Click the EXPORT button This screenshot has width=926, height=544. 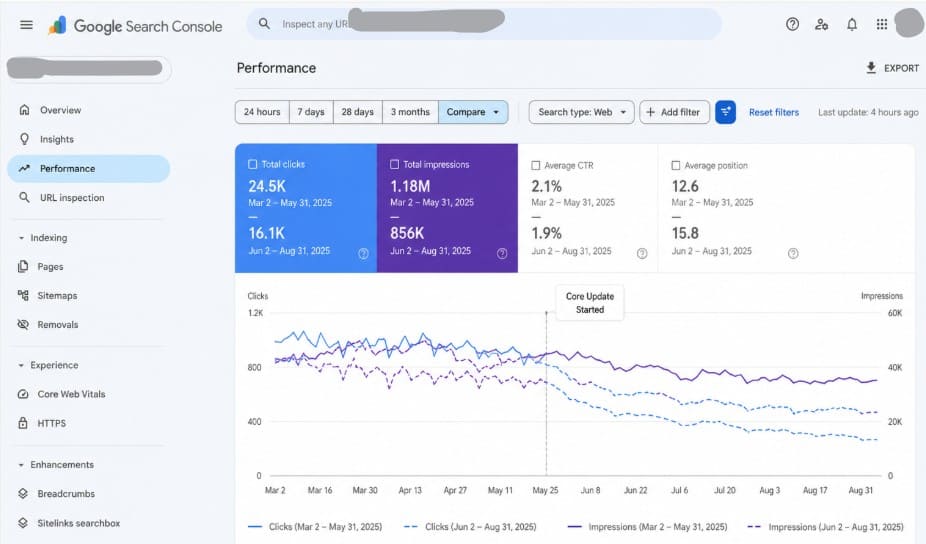point(892,68)
